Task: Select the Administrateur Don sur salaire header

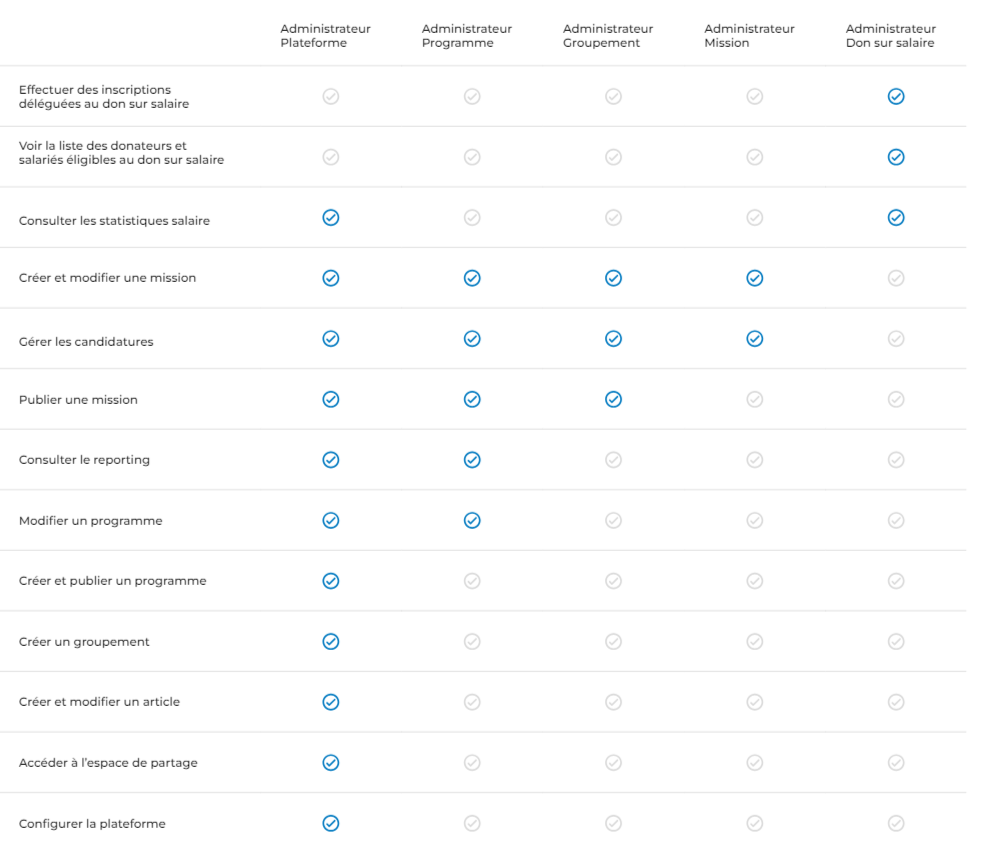Action: pyautogui.click(x=890, y=36)
